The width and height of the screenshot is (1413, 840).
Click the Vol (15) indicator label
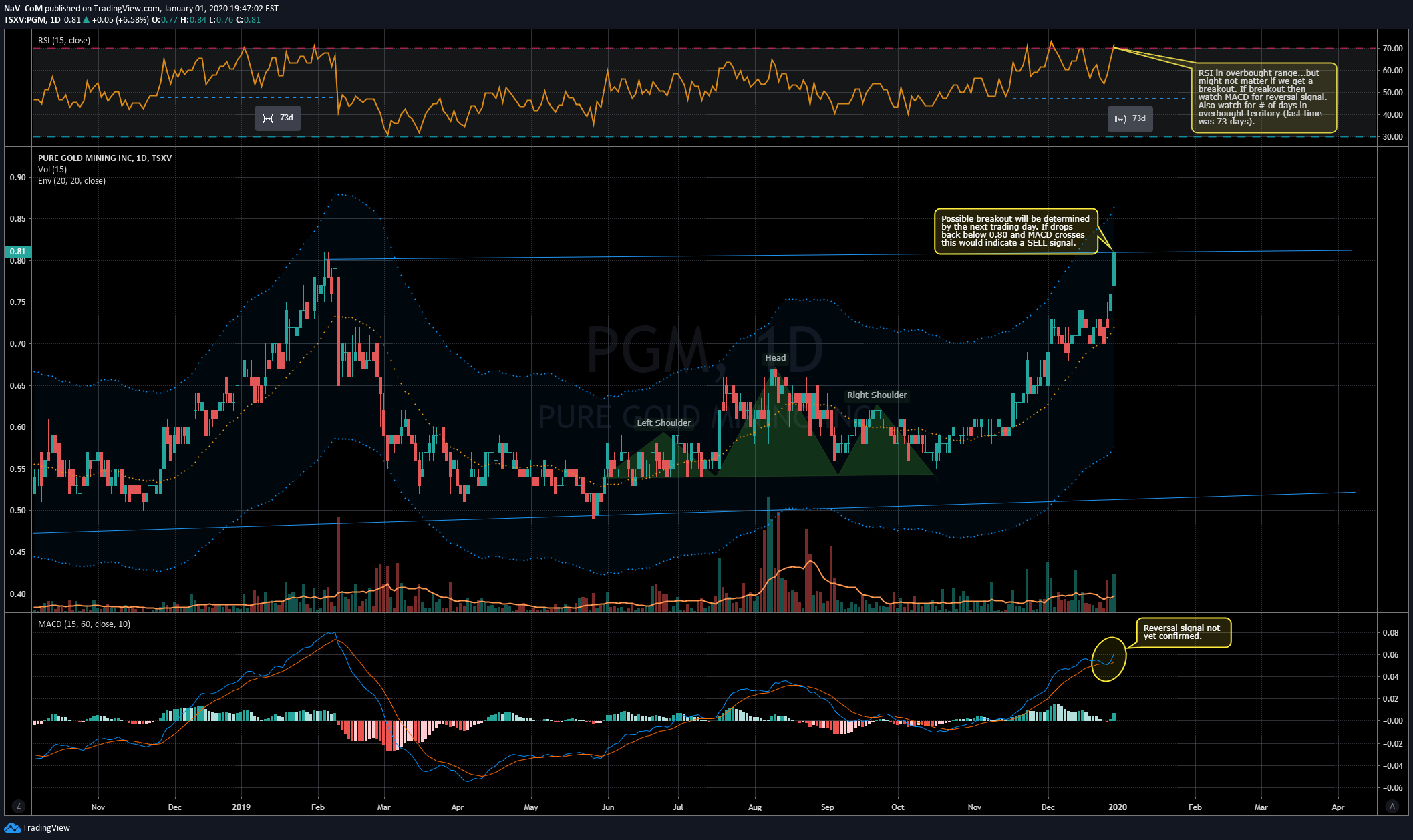pyautogui.click(x=52, y=170)
